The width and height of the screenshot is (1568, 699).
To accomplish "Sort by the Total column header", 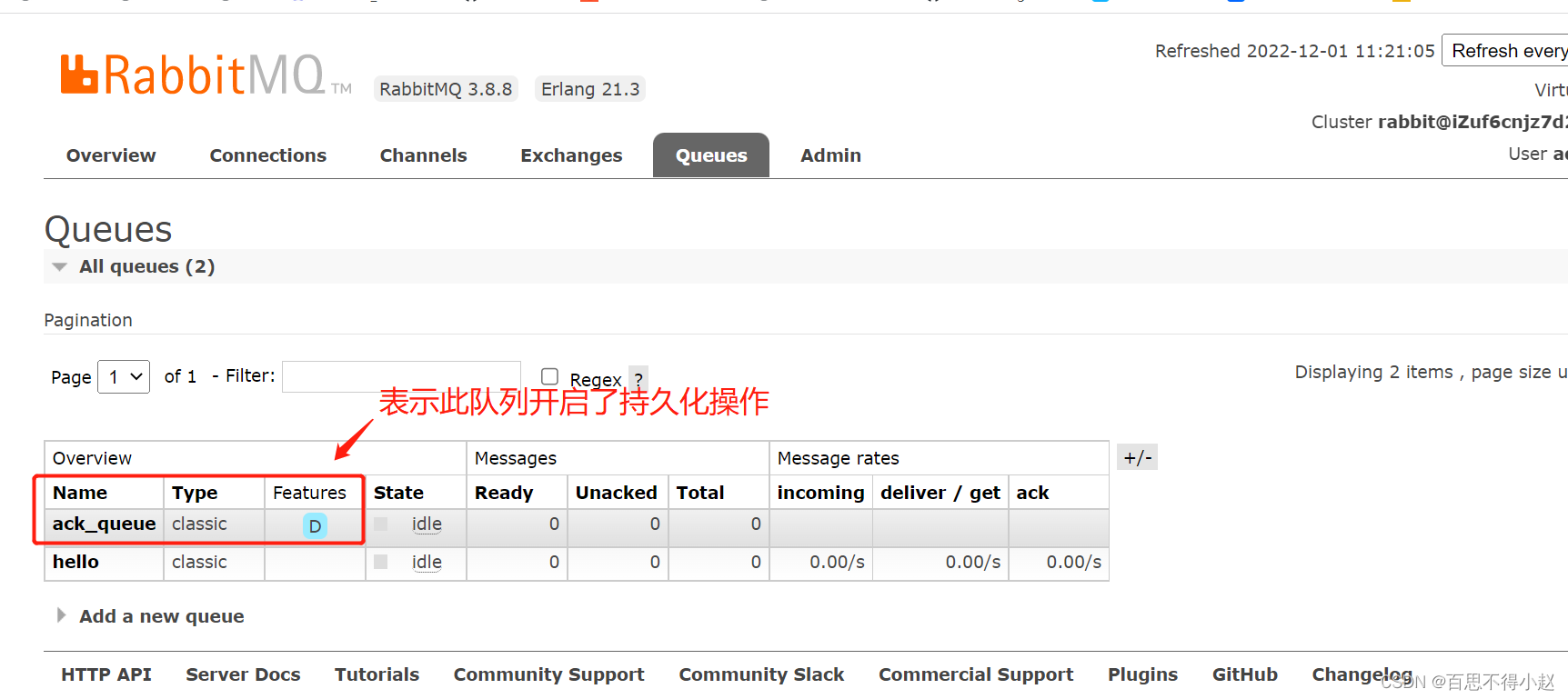I will [x=700, y=493].
